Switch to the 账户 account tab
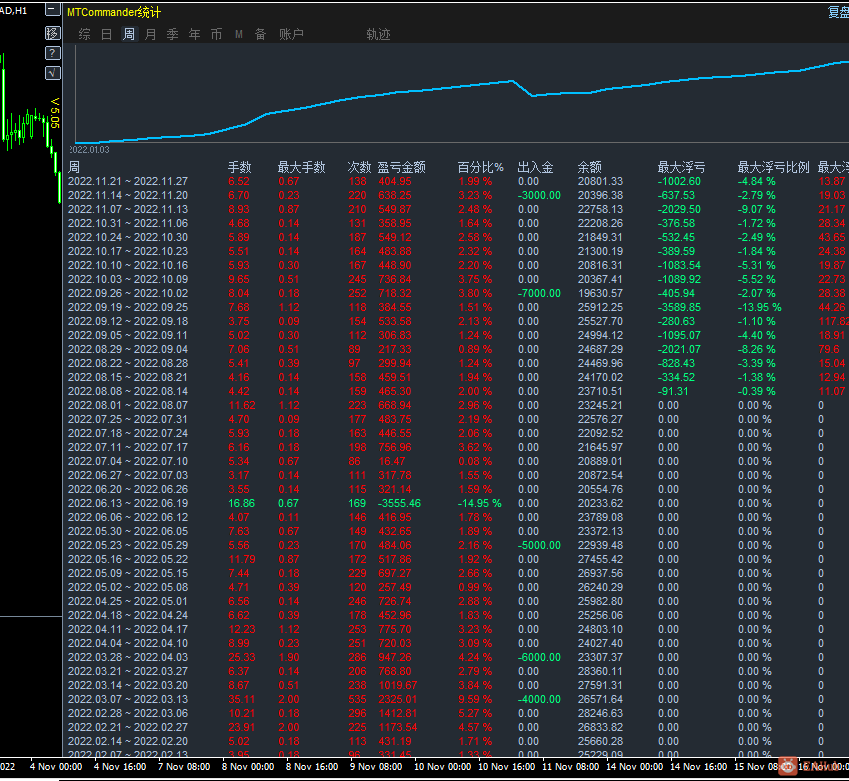849x781 pixels. (x=291, y=35)
